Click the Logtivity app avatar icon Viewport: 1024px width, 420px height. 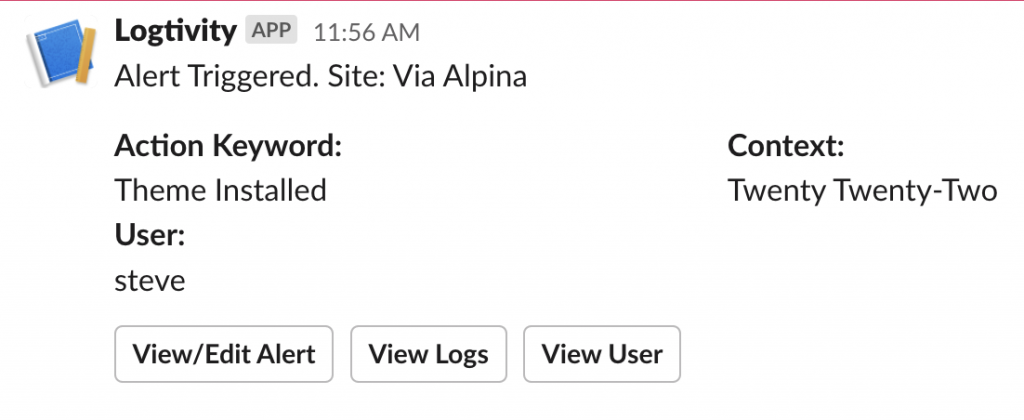pyautogui.click(x=61, y=52)
